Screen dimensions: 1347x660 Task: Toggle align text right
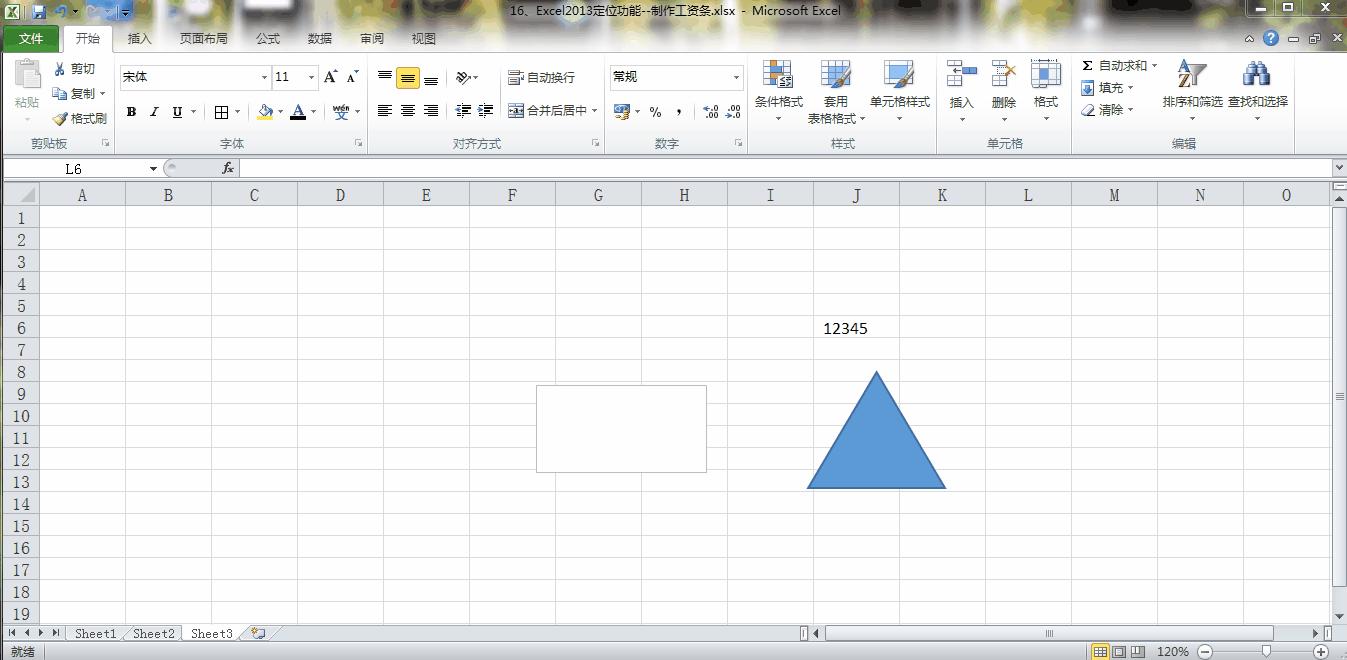pyautogui.click(x=431, y=111)
